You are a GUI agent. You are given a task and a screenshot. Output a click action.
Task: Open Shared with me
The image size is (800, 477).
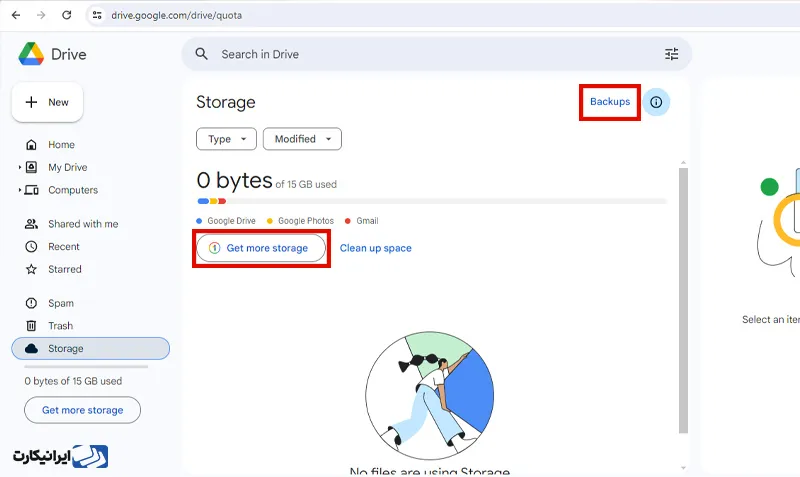pyautogui.click(x=83, y=224)
